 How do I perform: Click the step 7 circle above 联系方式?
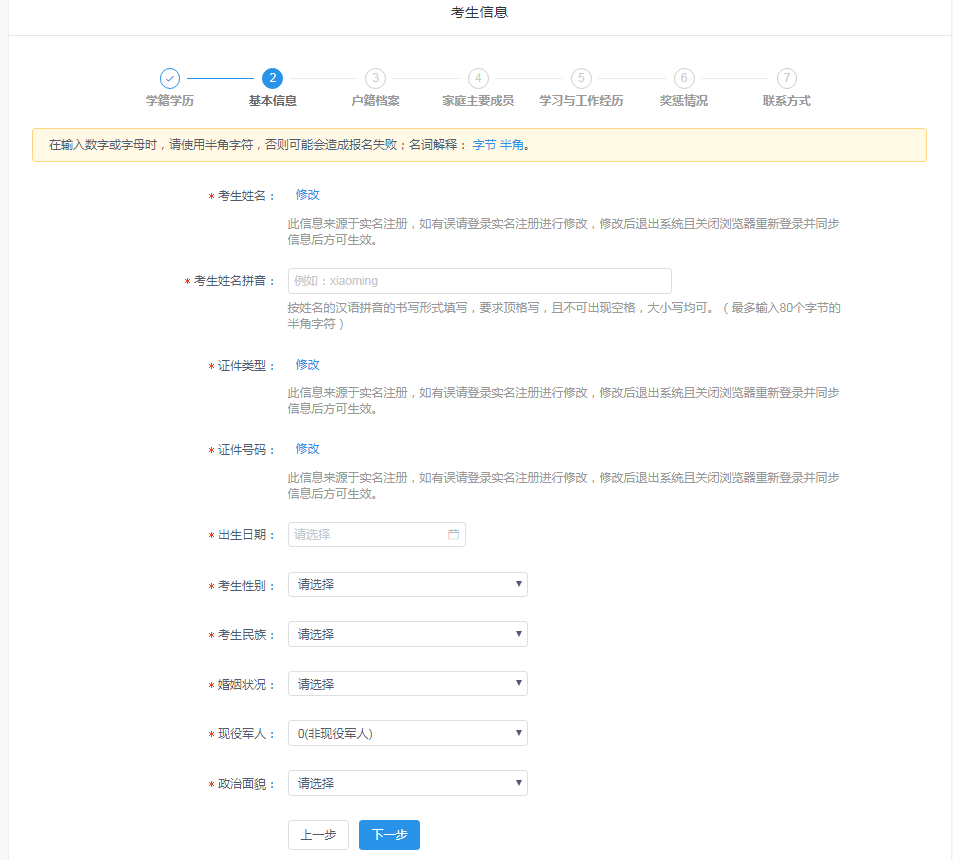pyautogui.click(x=787, y=77)
